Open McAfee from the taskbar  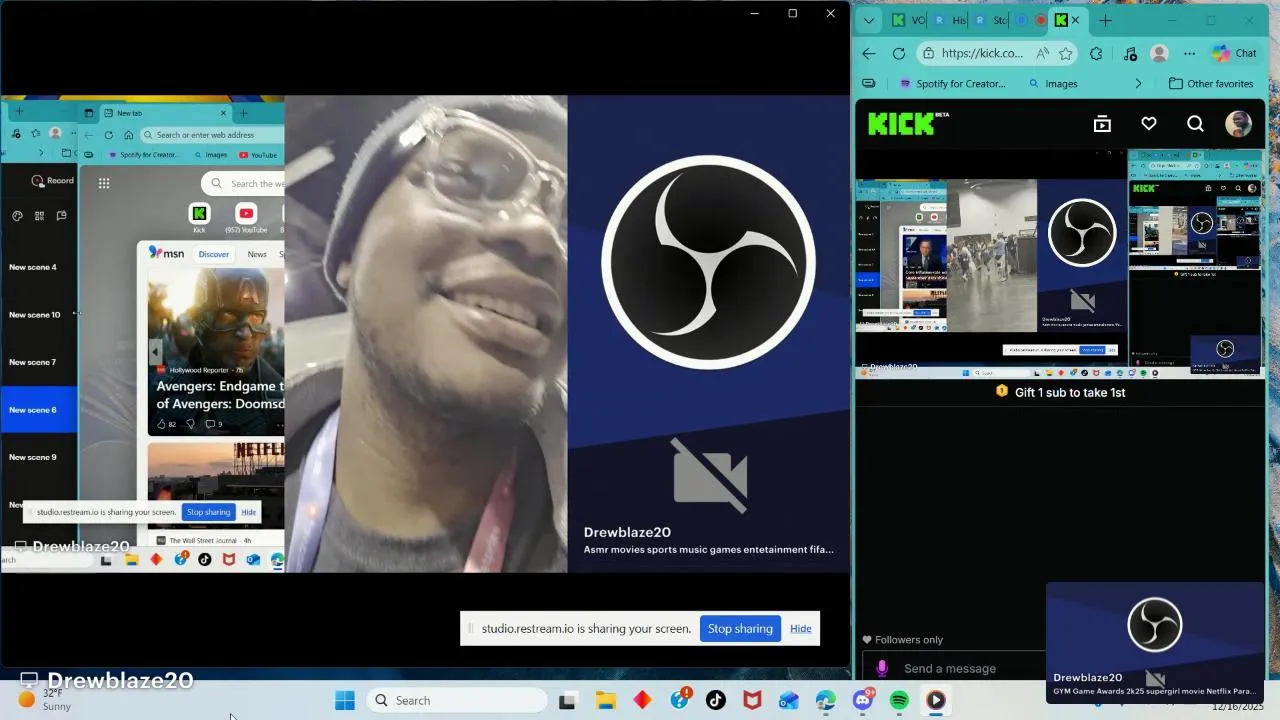(x=752, y=700)
